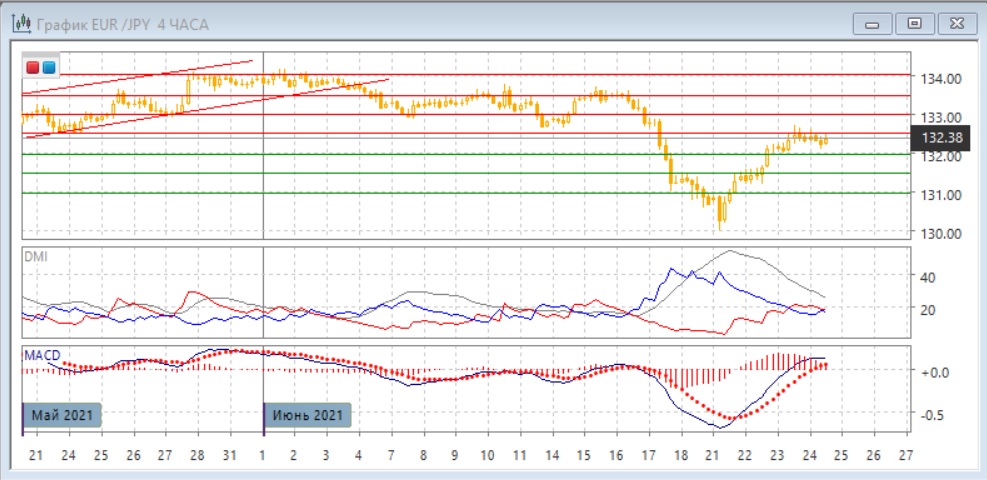
Task: Click the MACD scale value -0.5
Action: [933, 415]
